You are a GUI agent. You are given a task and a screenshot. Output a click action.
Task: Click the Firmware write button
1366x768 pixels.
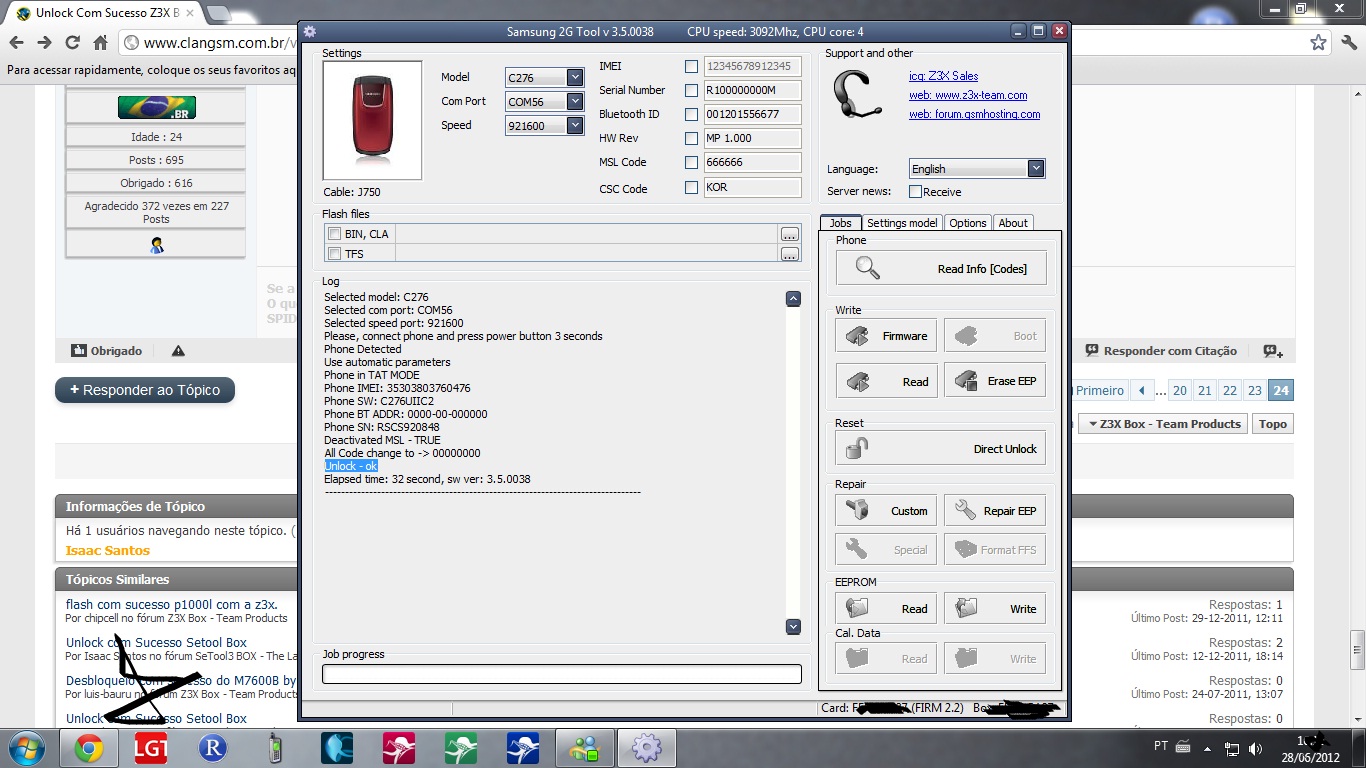pos(886,336)
